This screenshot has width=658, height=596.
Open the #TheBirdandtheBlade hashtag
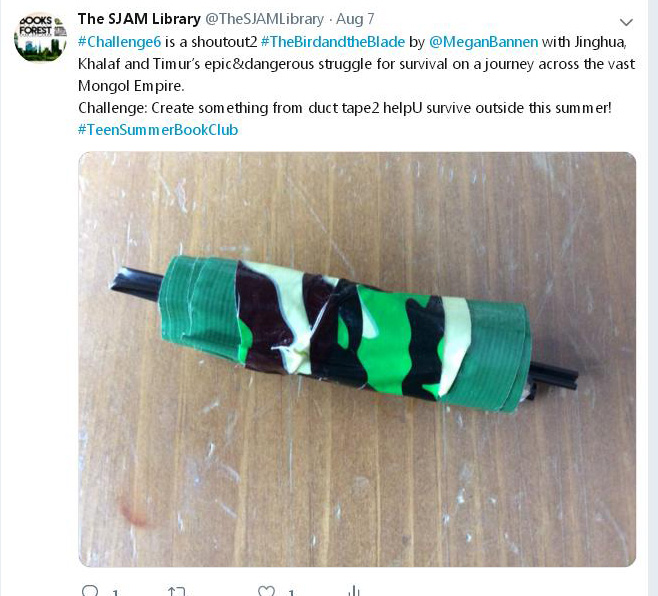[x=333, y=42]
